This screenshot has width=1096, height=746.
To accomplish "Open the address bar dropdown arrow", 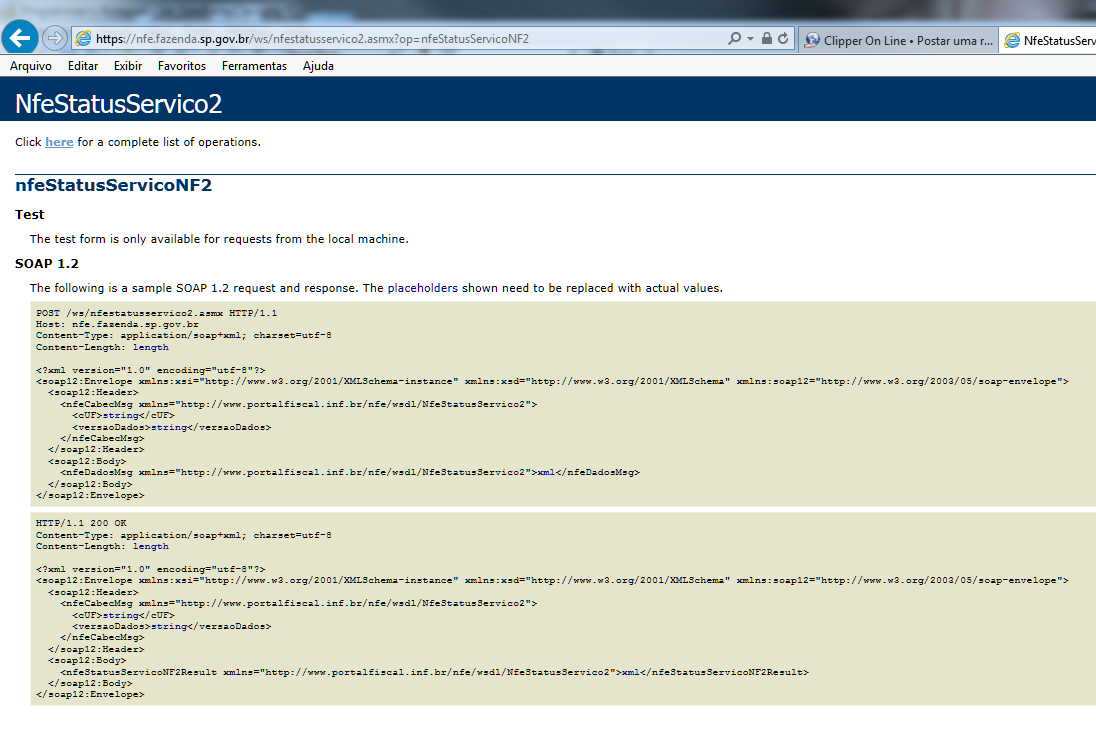I will [751, 38].
